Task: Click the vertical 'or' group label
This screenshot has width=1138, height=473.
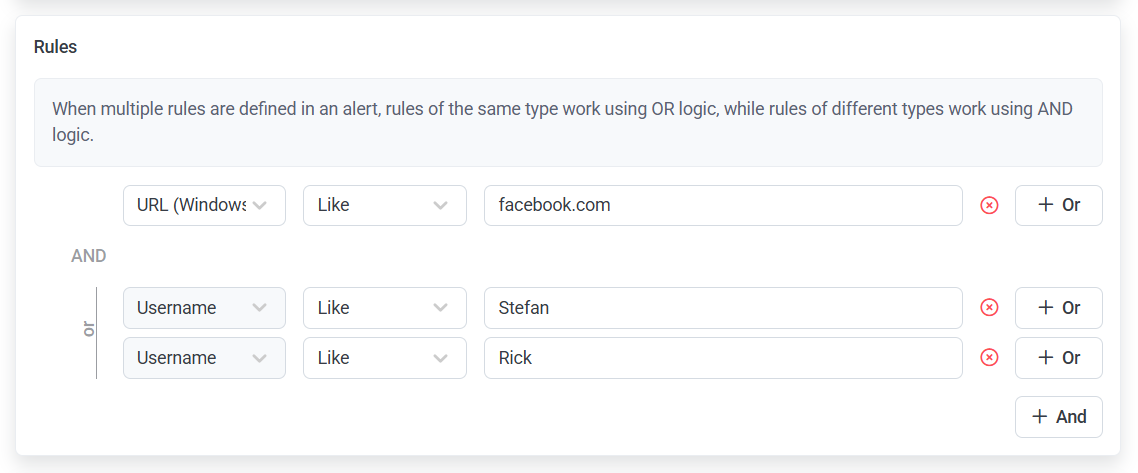Action: 88,329
